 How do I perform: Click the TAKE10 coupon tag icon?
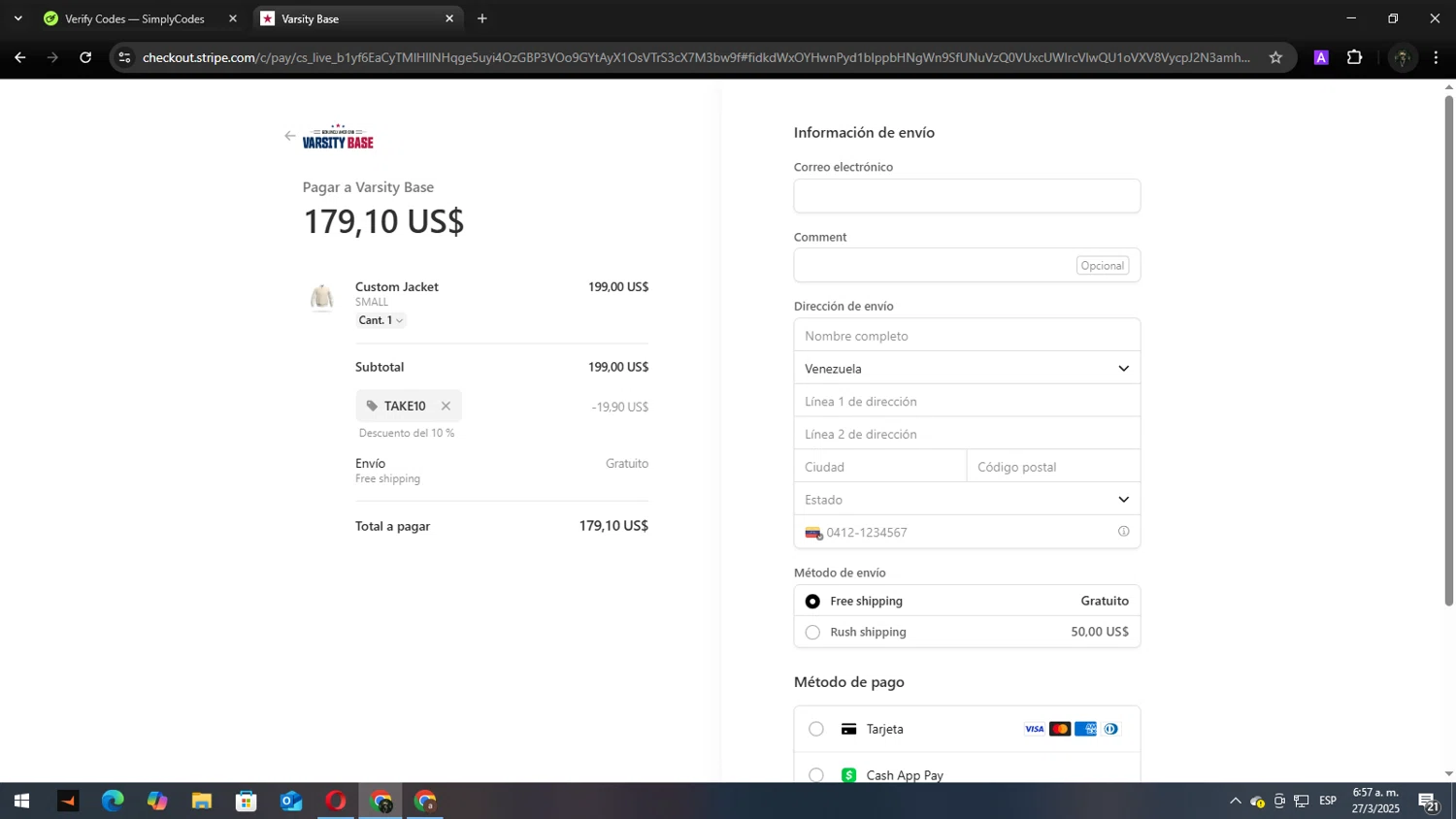372,406
